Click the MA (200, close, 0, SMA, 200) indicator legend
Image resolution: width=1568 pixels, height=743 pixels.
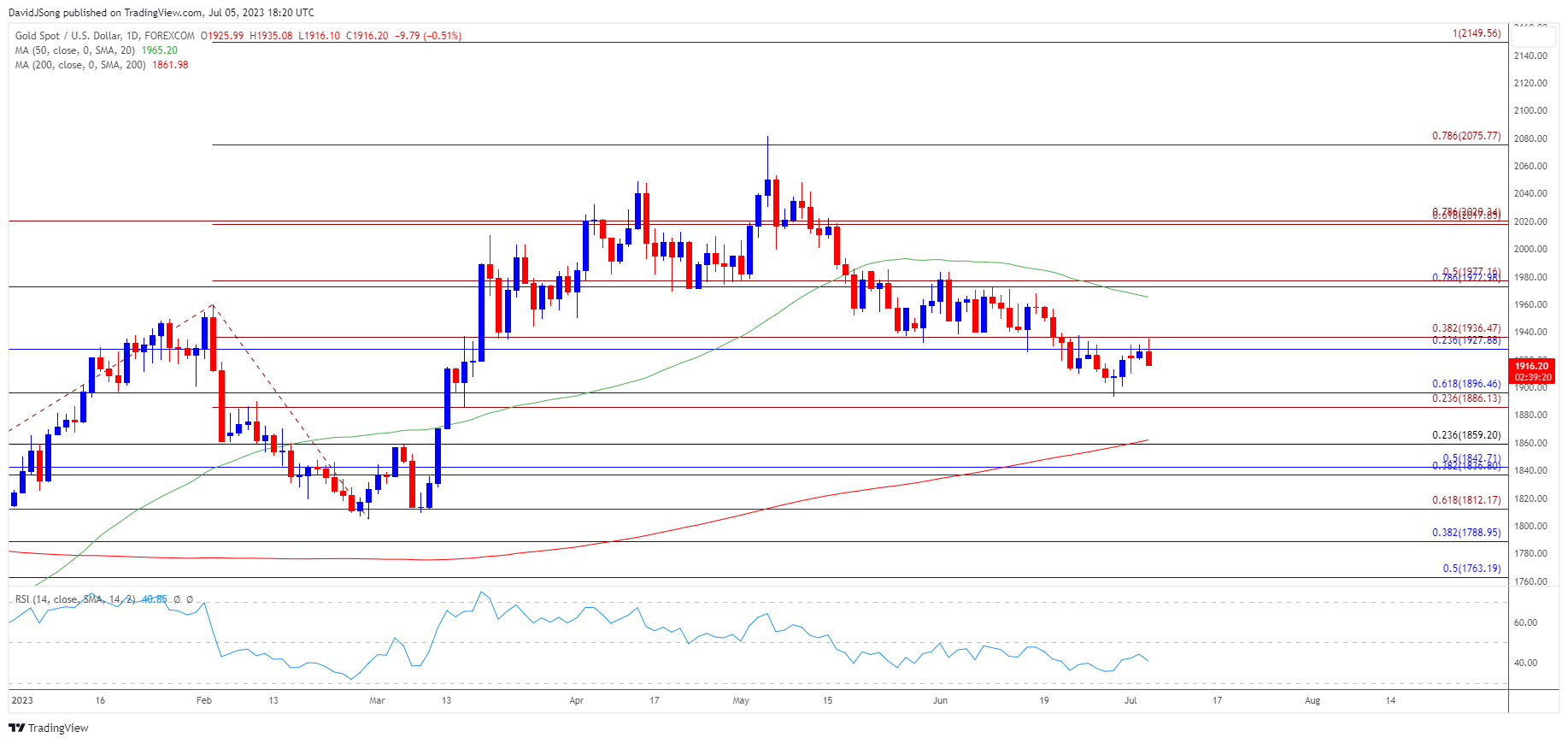click(x=81, y=65)
